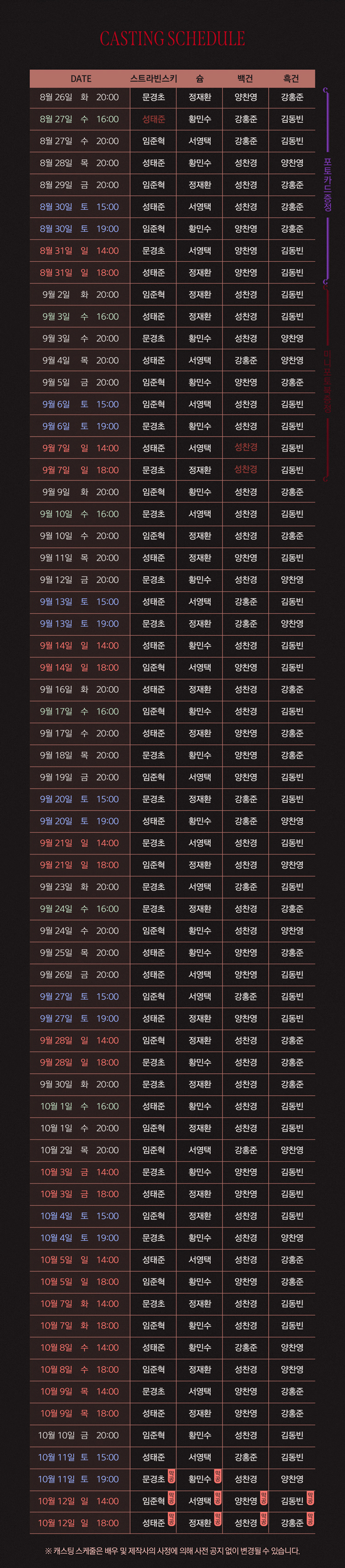Click 막공 badge next to 서영택, 10월 12일 14:00
345x1568 pixels.
(x=218, y=1498)
